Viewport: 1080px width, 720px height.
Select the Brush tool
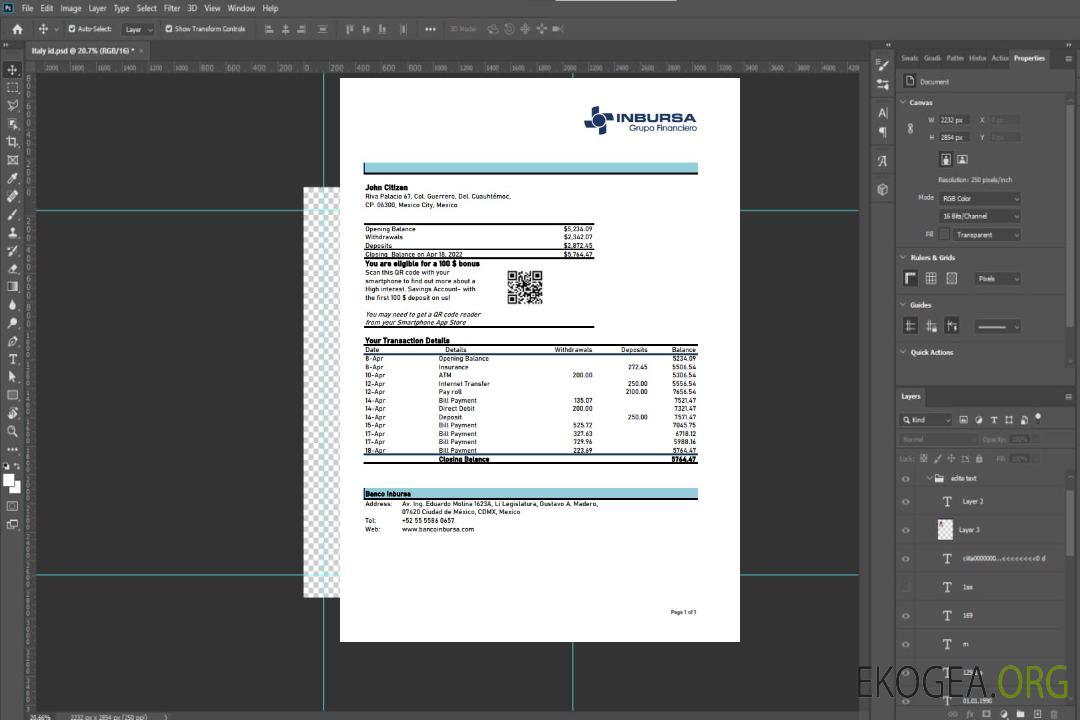click(12, 214)
